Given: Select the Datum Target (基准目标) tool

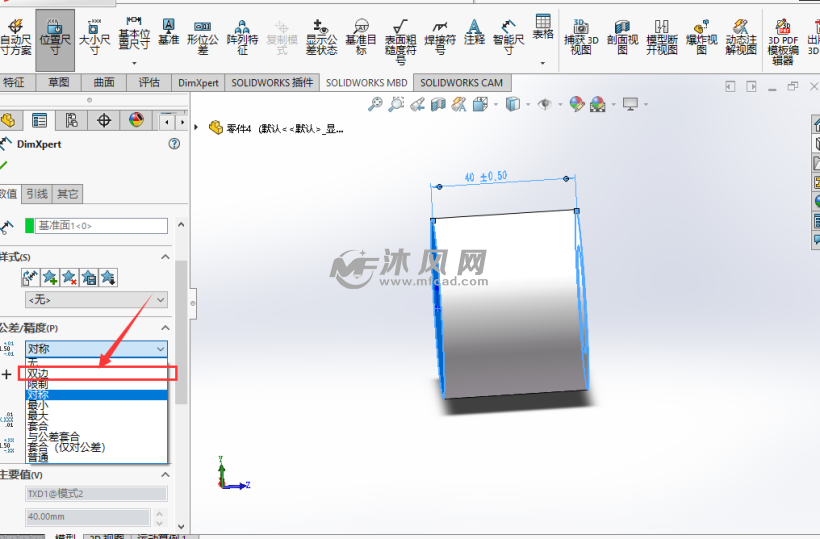Looking at the screenshot, I should pyautogui.click(x=361, y=38).
